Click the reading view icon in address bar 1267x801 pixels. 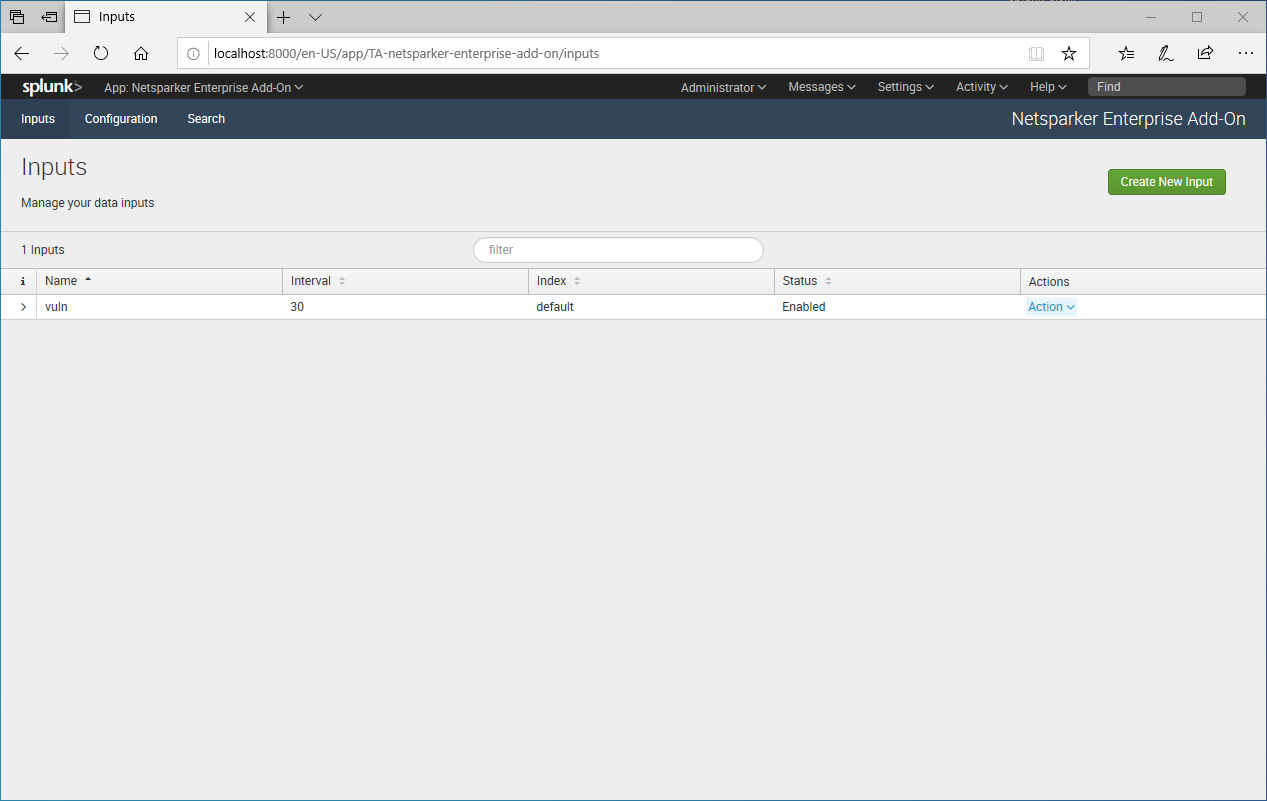tap(1036, 53)
